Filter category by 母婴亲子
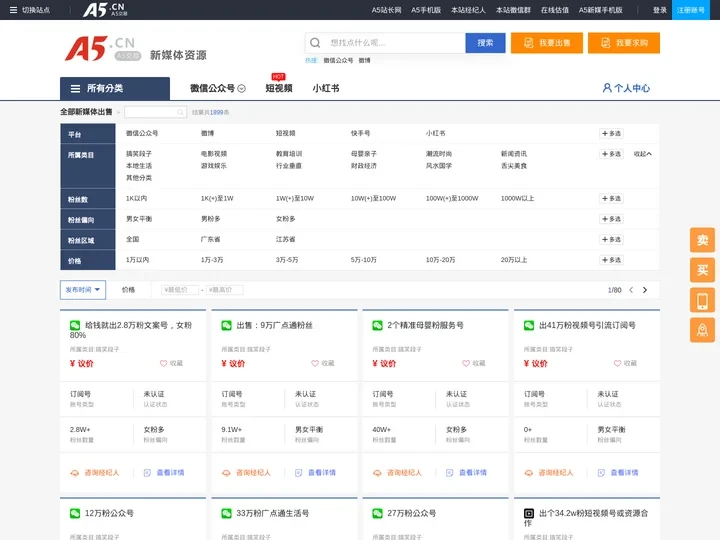 364,154
